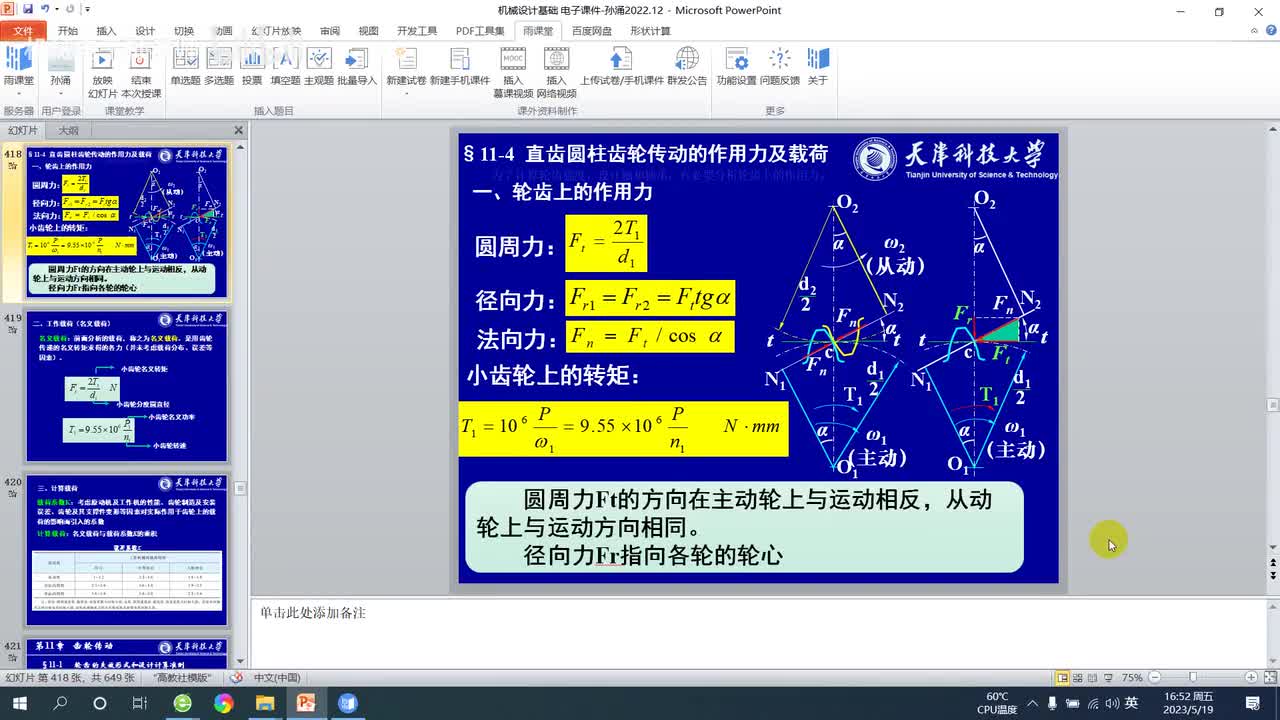Switch to the 设计 ribbon tab

pyautogui.click(x=145, y=31)
